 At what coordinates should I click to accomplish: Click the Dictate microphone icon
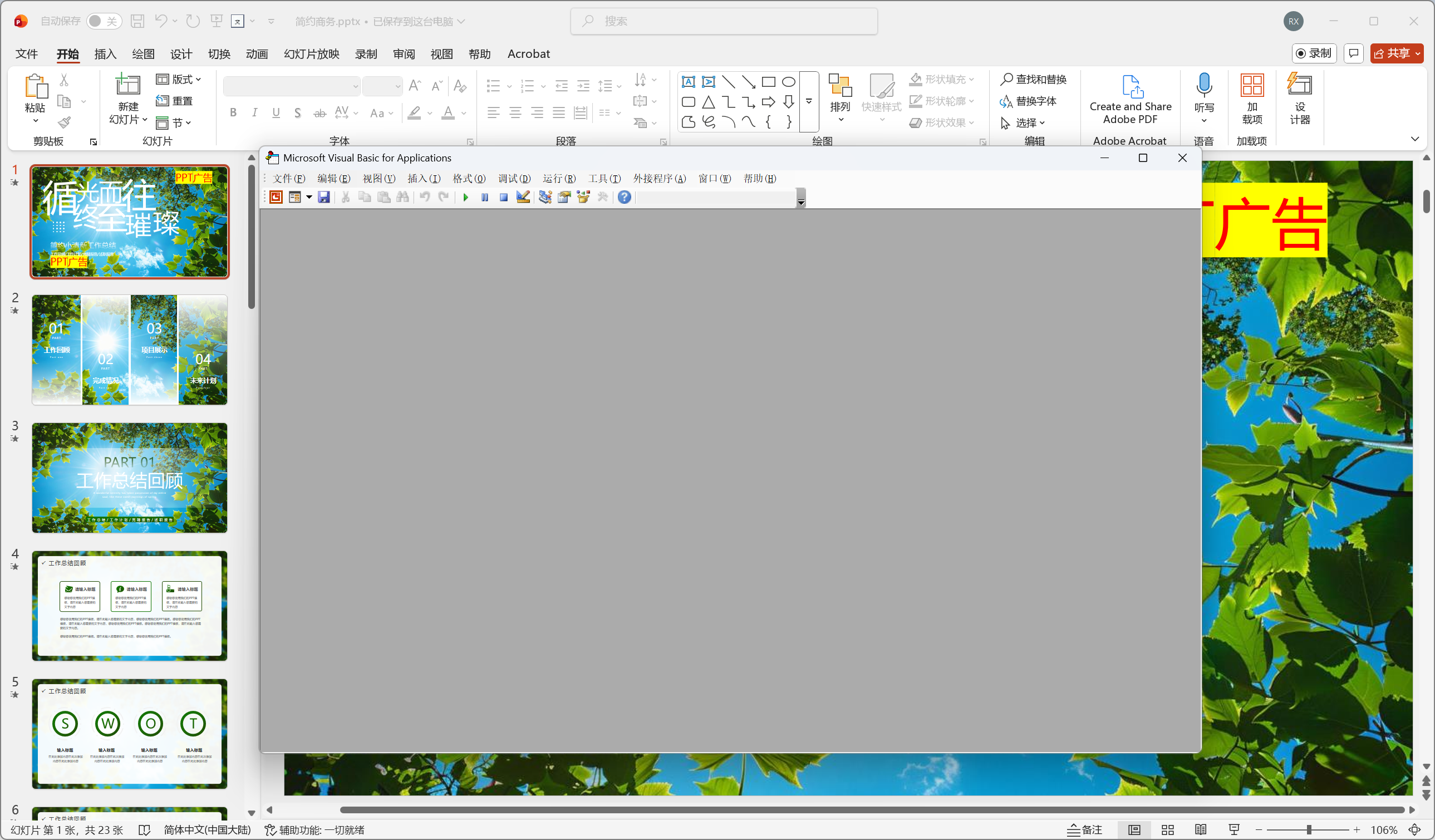pos(1204,85)
